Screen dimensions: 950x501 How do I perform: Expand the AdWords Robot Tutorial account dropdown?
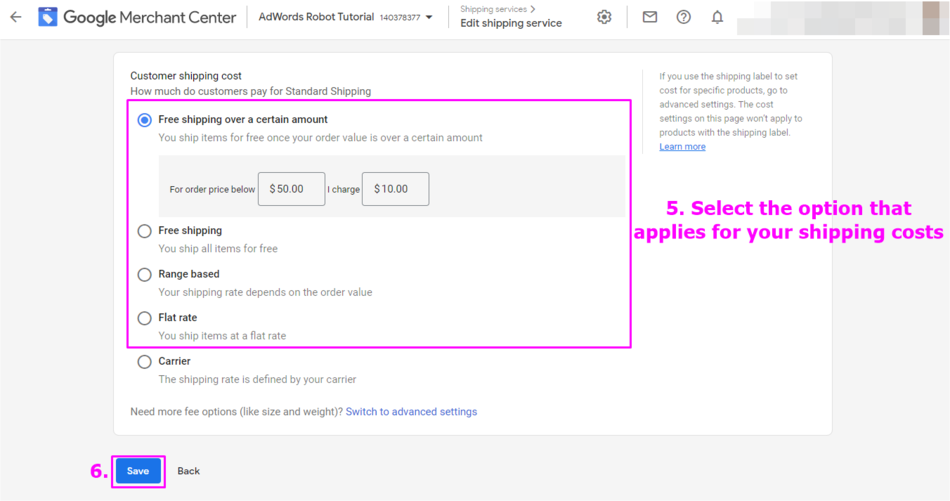429,18
